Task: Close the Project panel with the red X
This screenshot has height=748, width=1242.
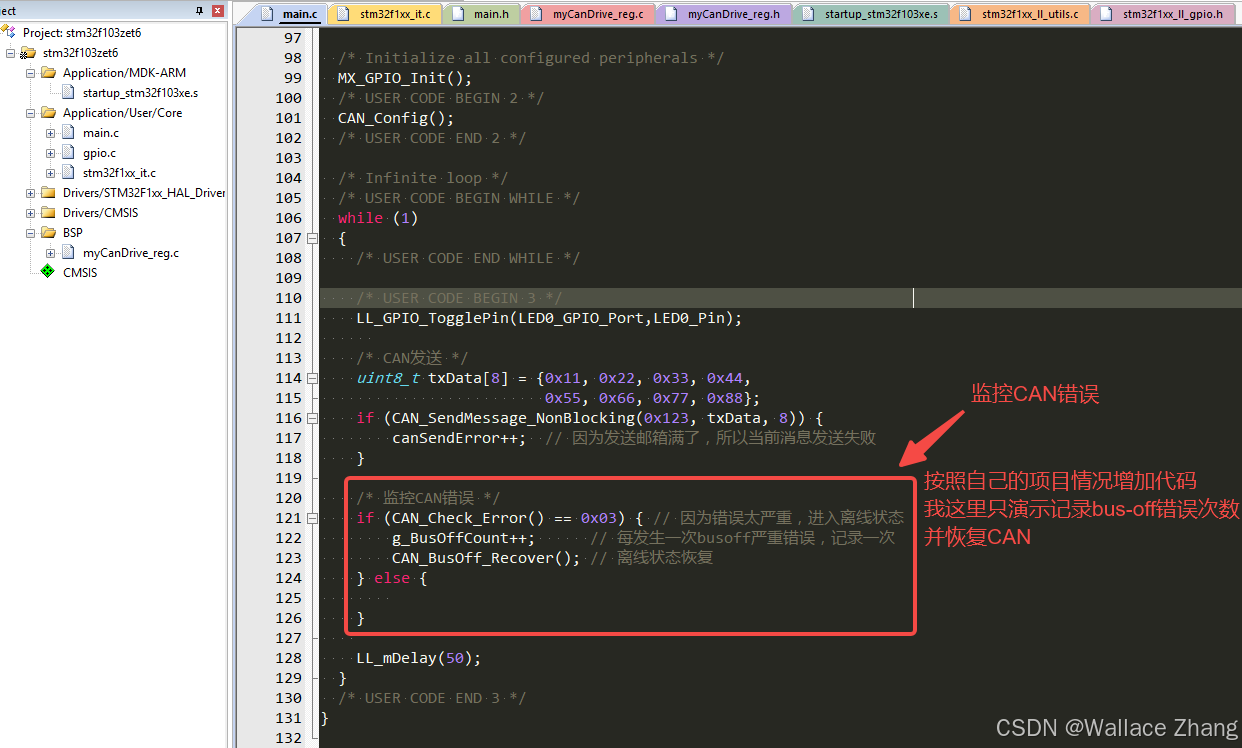Action: [x=218, y=10]
